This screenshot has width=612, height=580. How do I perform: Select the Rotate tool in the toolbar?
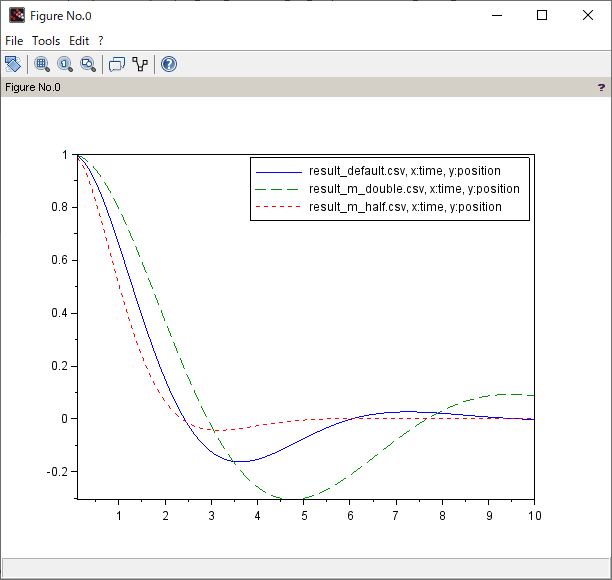click(13, 64)
